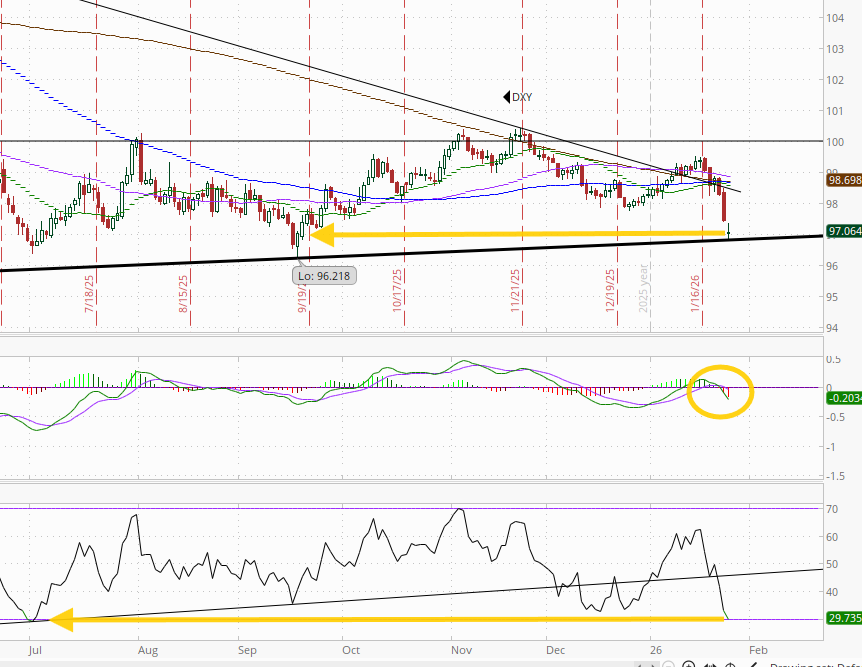
Task: Select the 10/17/25 expiration date marker
Action: tap(397, 291)
